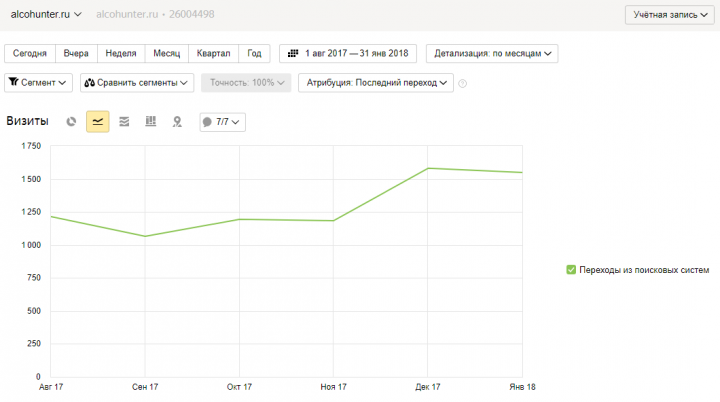This screenshot has height=402, width=720.
Task: Select the Вчера period tab
Action: tap(76, 53)
